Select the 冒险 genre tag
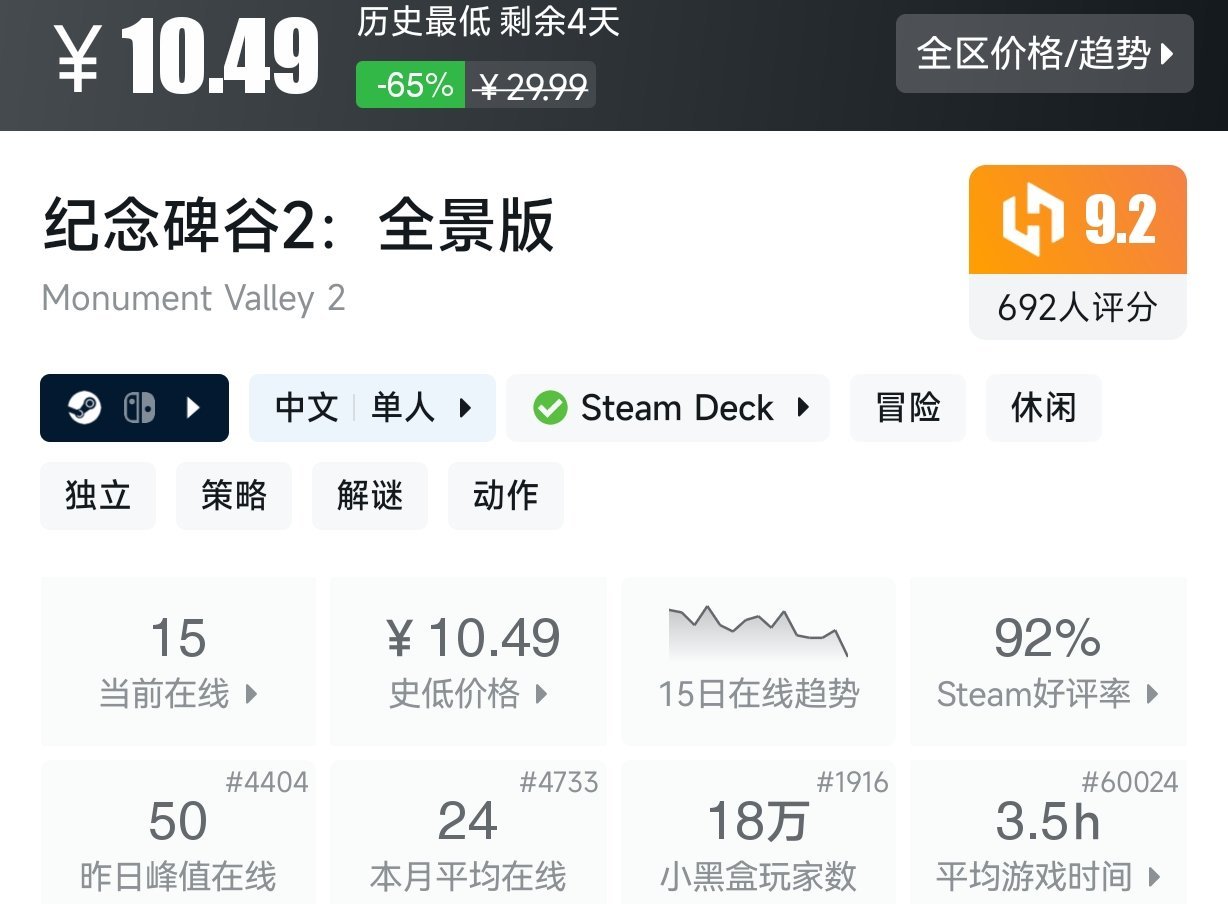1228x904 pixels. tap(908, 408)
